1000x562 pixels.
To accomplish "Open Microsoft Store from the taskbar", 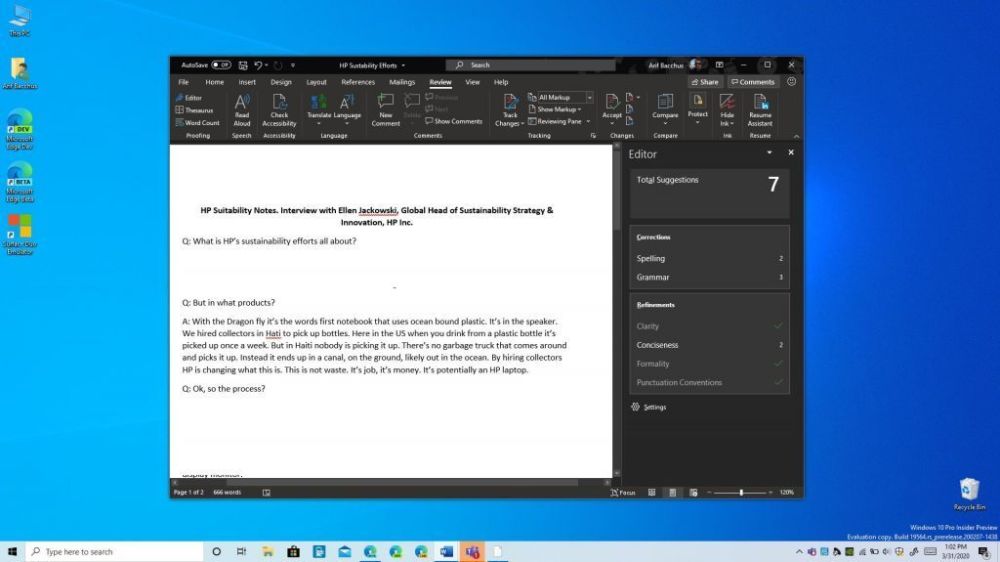I will pyautogui.click(x=293, y=552).
